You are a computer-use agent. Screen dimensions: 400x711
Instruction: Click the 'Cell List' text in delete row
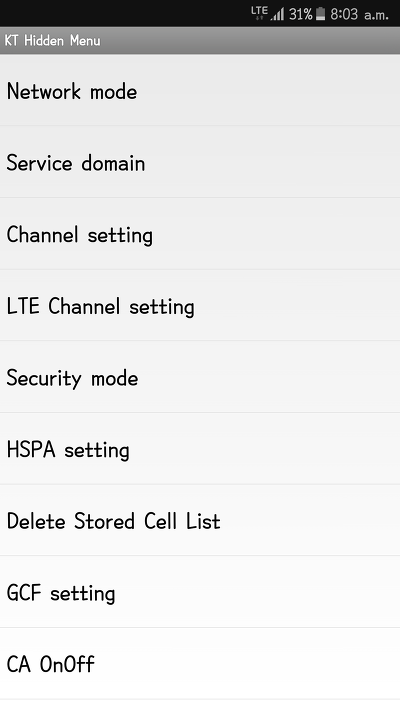point(182,521)
